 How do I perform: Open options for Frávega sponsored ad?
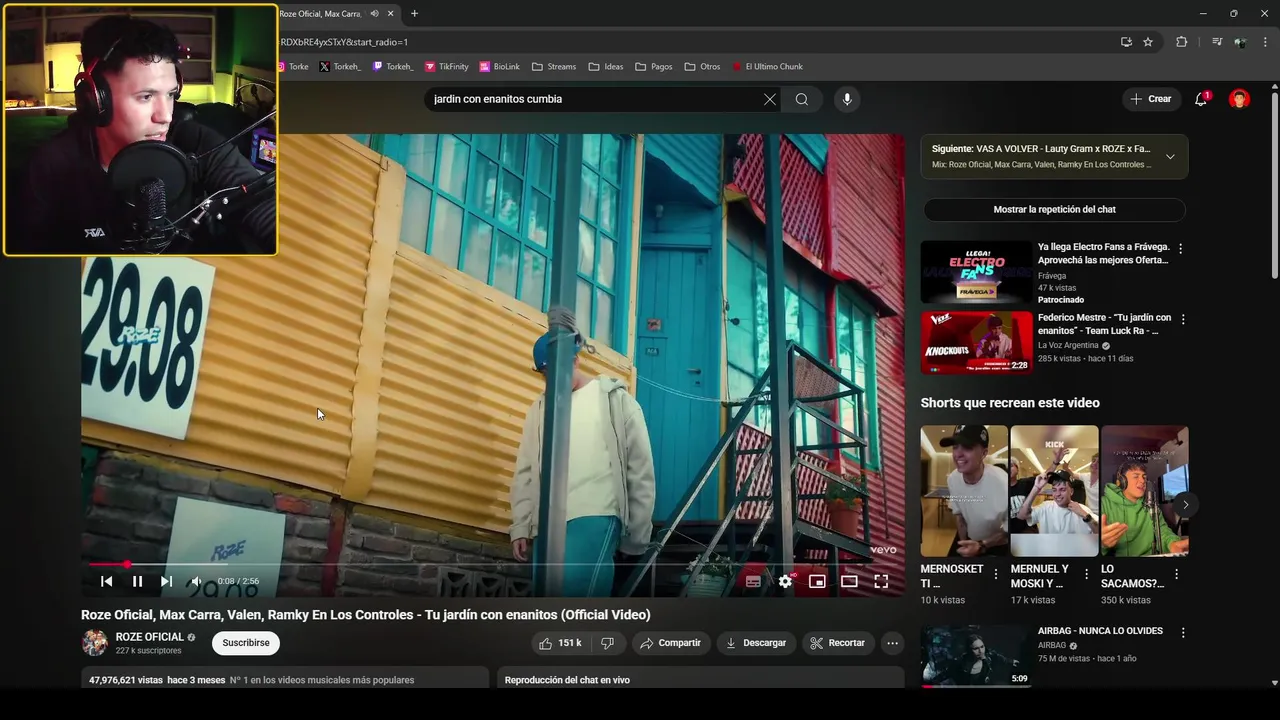coord(1181,248)
